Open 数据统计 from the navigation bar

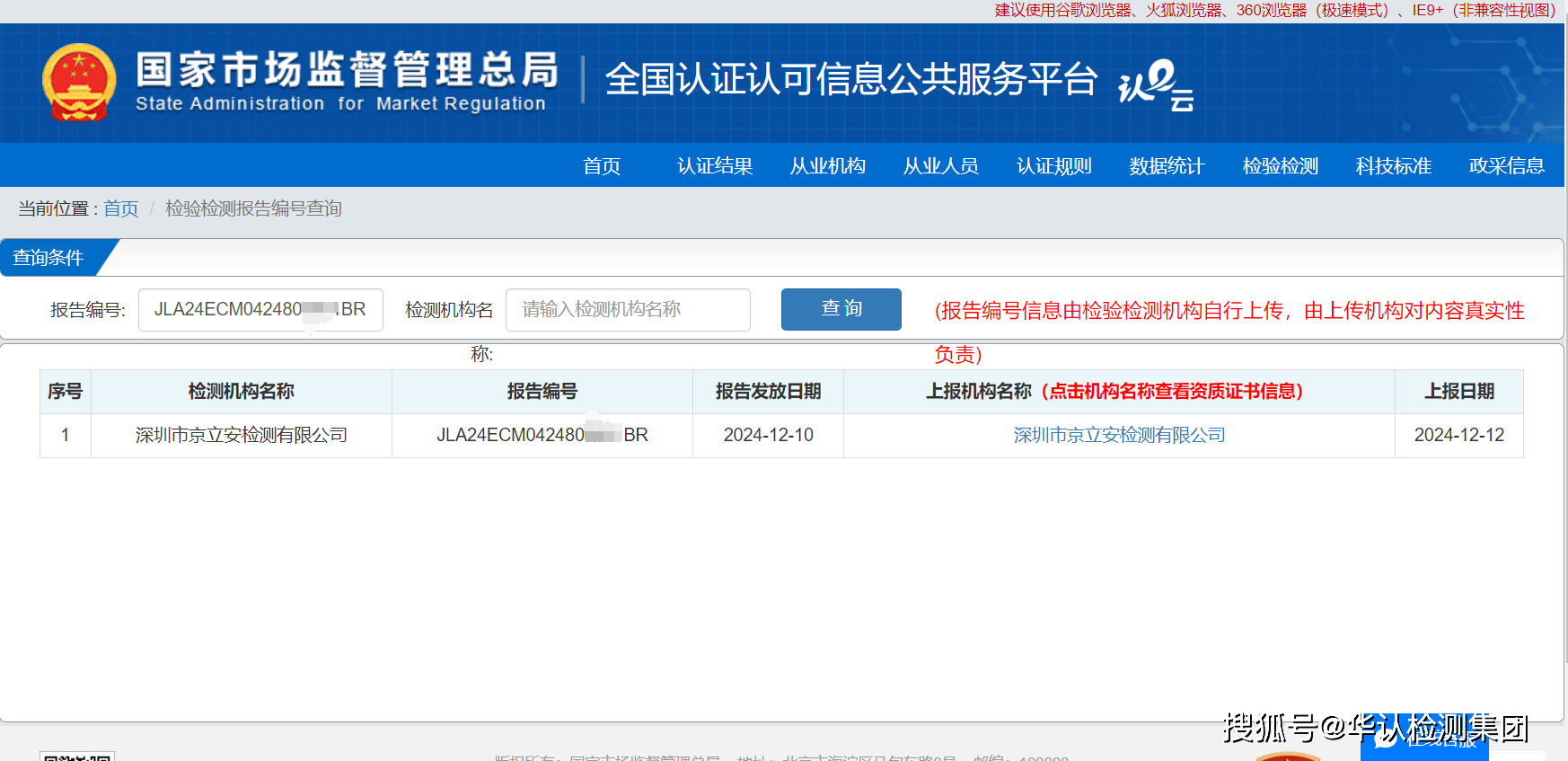pos(1167,166)
